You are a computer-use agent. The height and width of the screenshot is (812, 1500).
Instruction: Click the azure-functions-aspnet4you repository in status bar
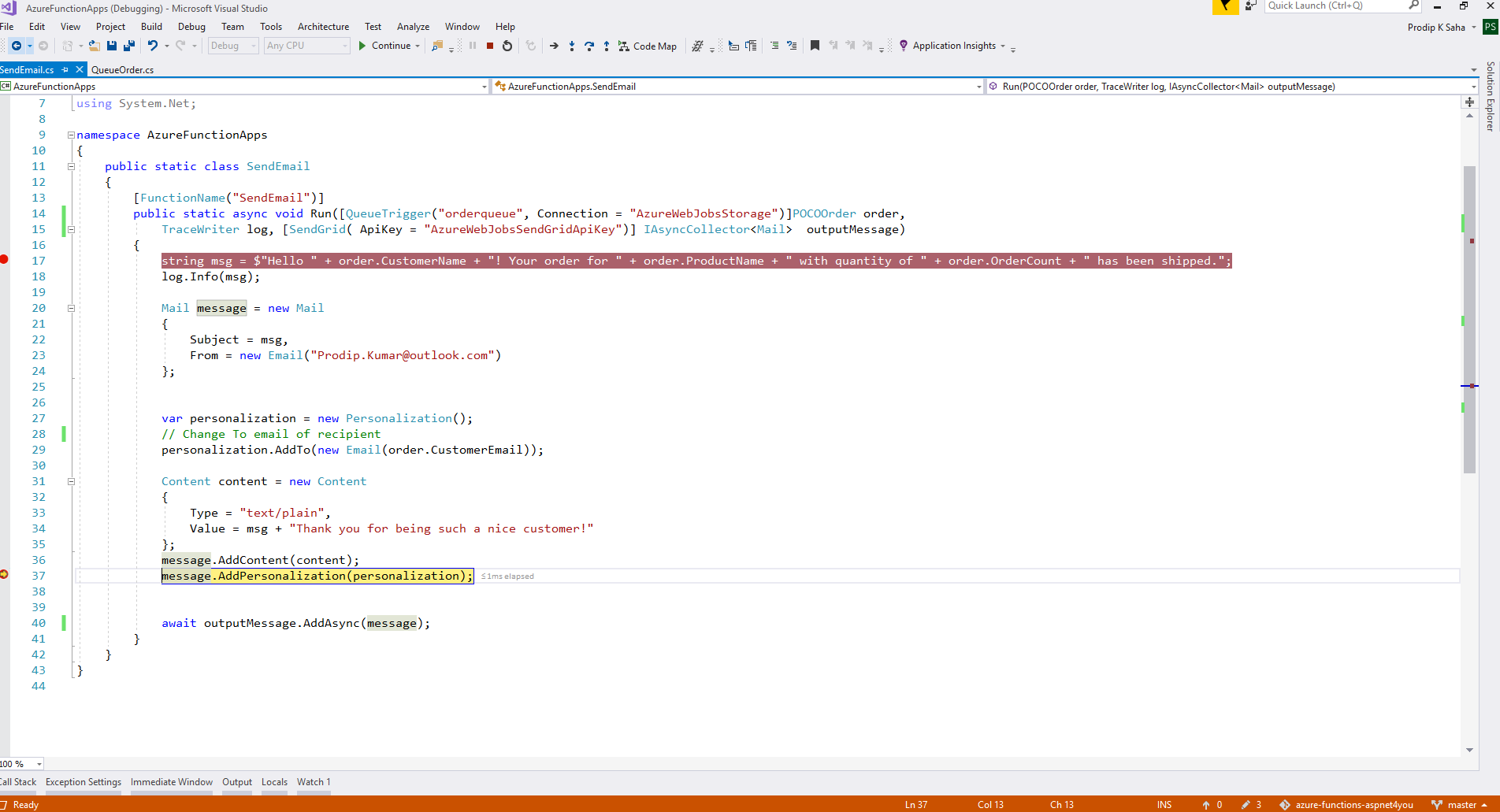pos(1346,805)
